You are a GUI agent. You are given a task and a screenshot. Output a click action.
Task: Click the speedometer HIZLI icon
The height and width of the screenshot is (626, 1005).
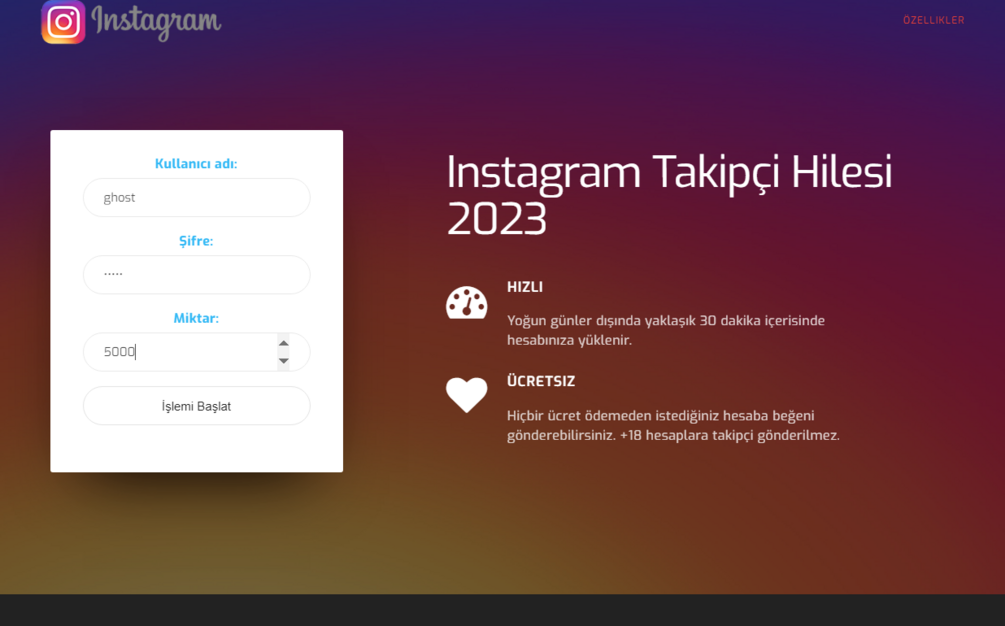tap(467, 302)
